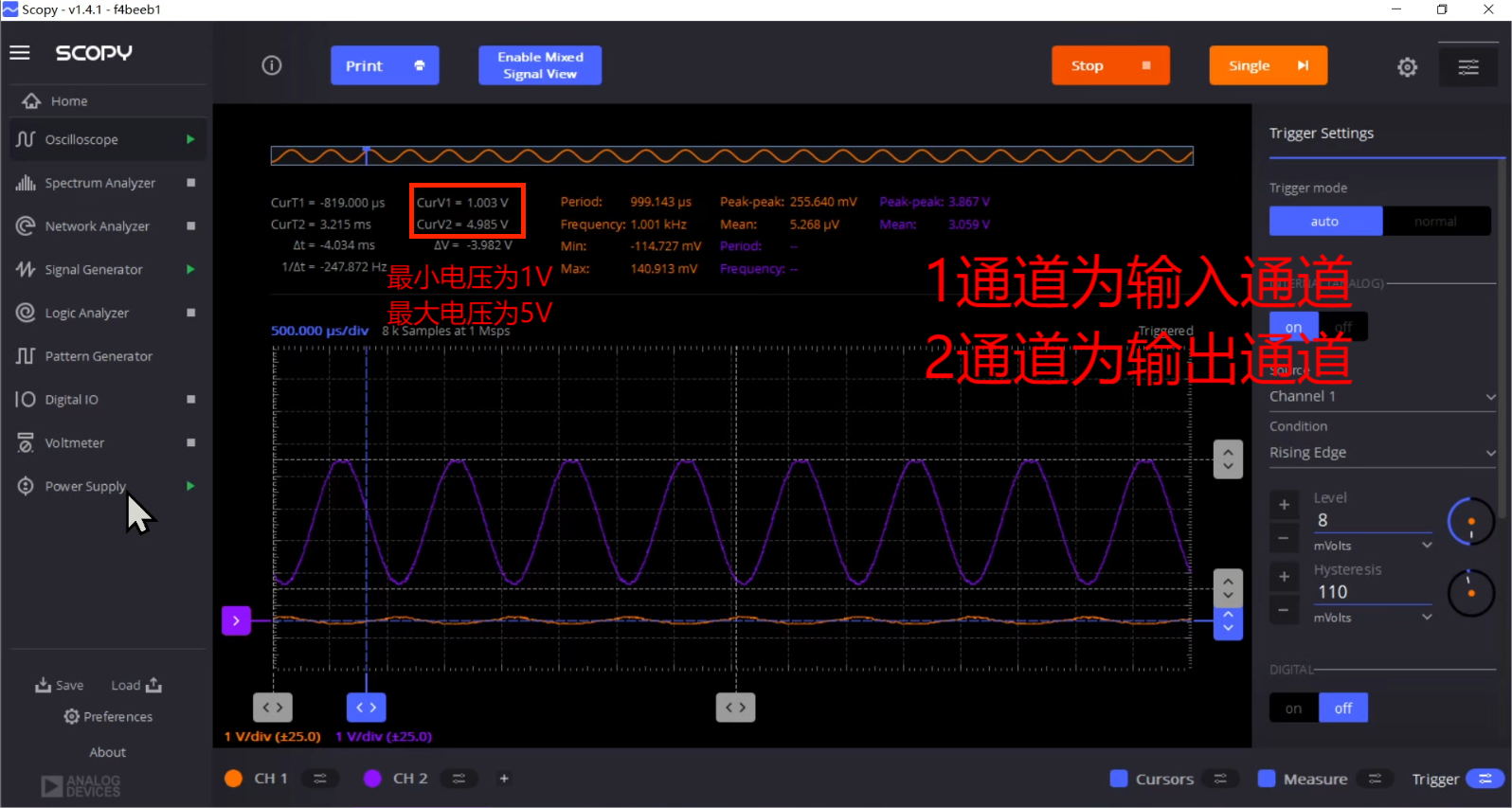Click the Logic Analyzer icon
Image resolution: width=1512 pixels, height=808 pixels.
26,313
